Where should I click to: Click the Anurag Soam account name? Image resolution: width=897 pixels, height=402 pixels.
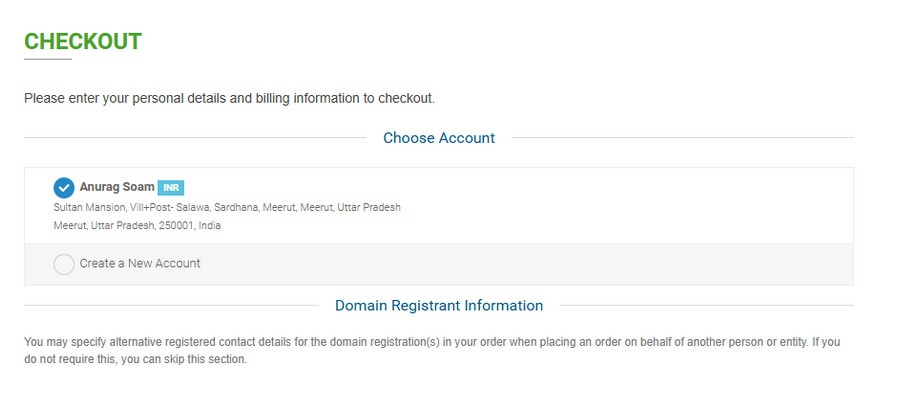(117, 187)
